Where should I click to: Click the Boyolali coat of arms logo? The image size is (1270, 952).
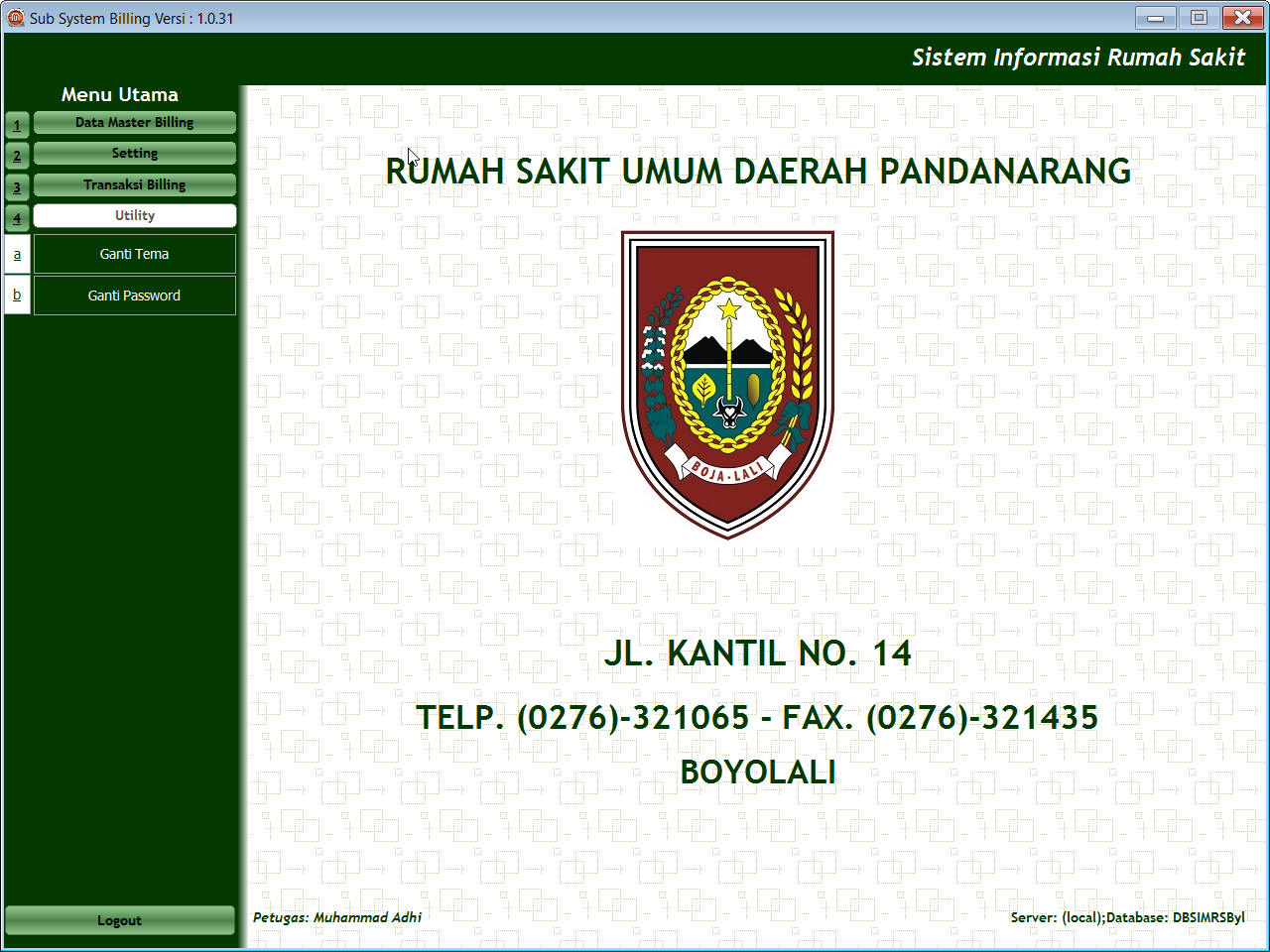coord(727,385)
